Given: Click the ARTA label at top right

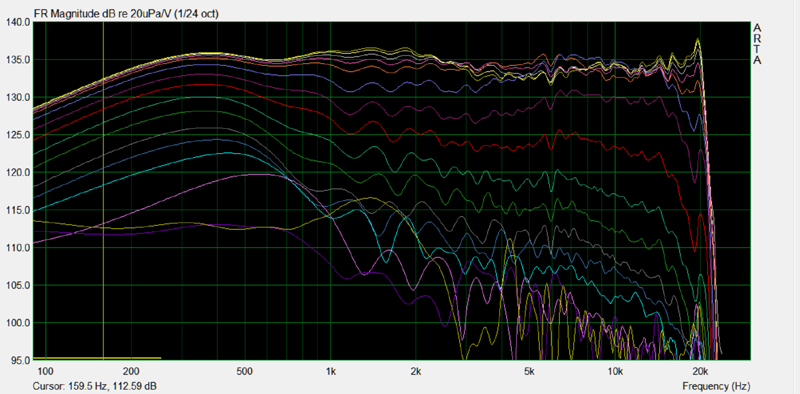Looking at the screenshot, I should click(x=757, y=44).
